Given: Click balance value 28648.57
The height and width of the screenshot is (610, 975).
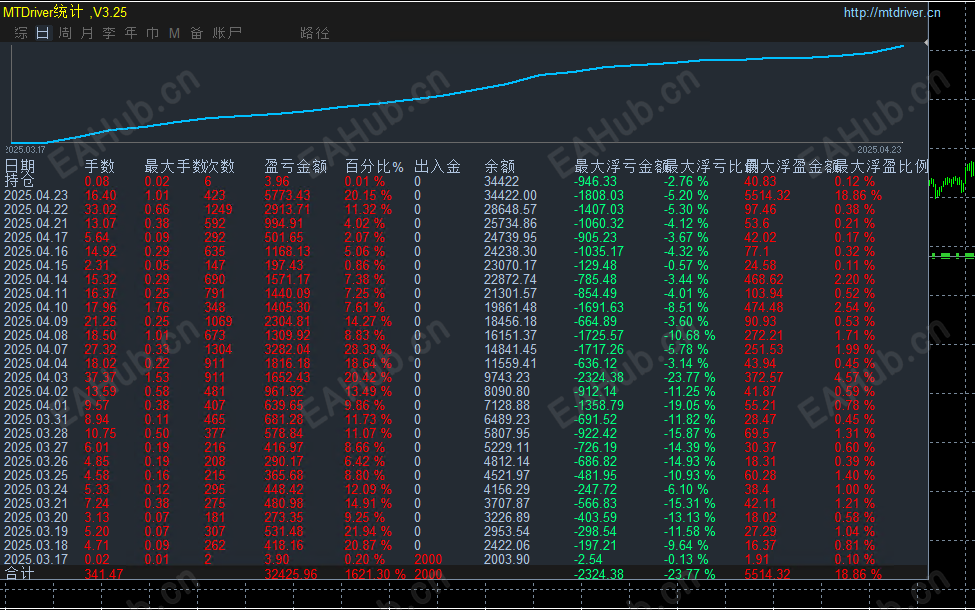Looking at the screenshot, I should tap(511, 210).
